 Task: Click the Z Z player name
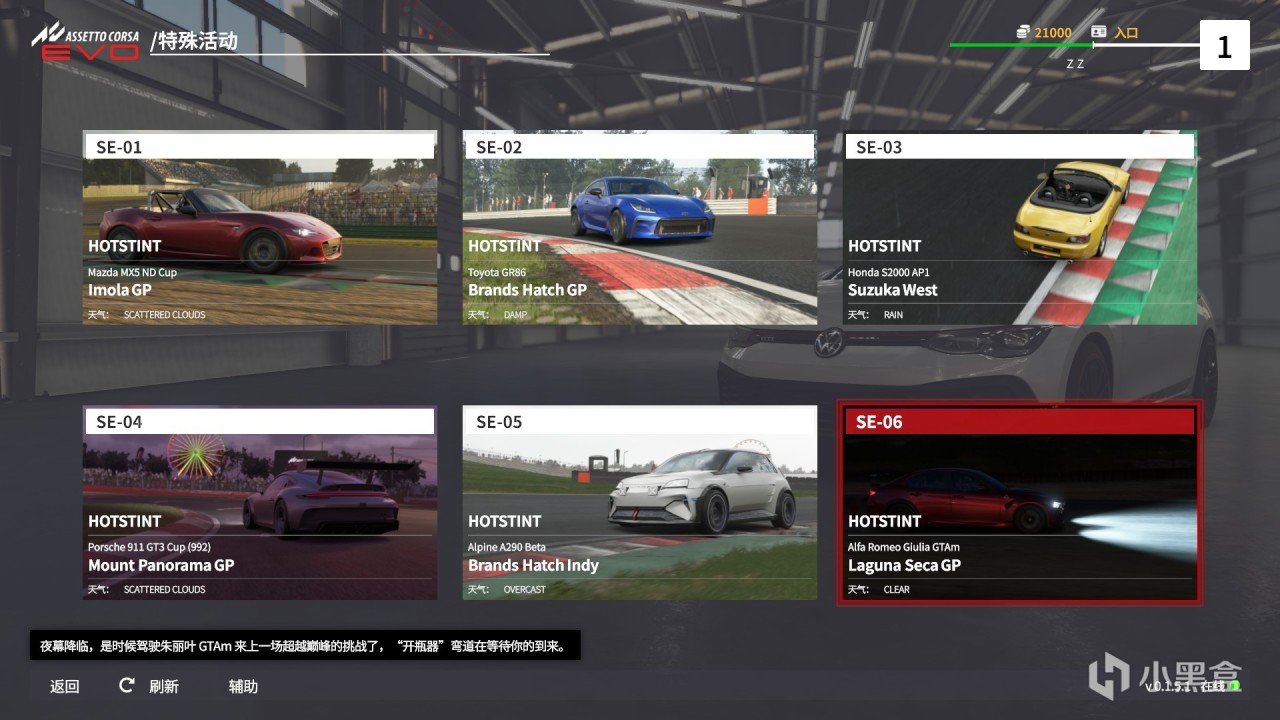[x=1075, y=63]
